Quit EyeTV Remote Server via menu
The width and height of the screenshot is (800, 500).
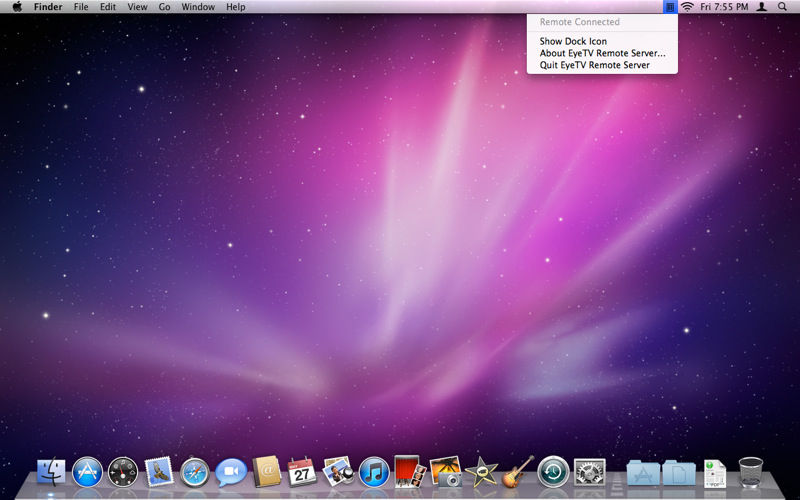(x=594, y=65)
